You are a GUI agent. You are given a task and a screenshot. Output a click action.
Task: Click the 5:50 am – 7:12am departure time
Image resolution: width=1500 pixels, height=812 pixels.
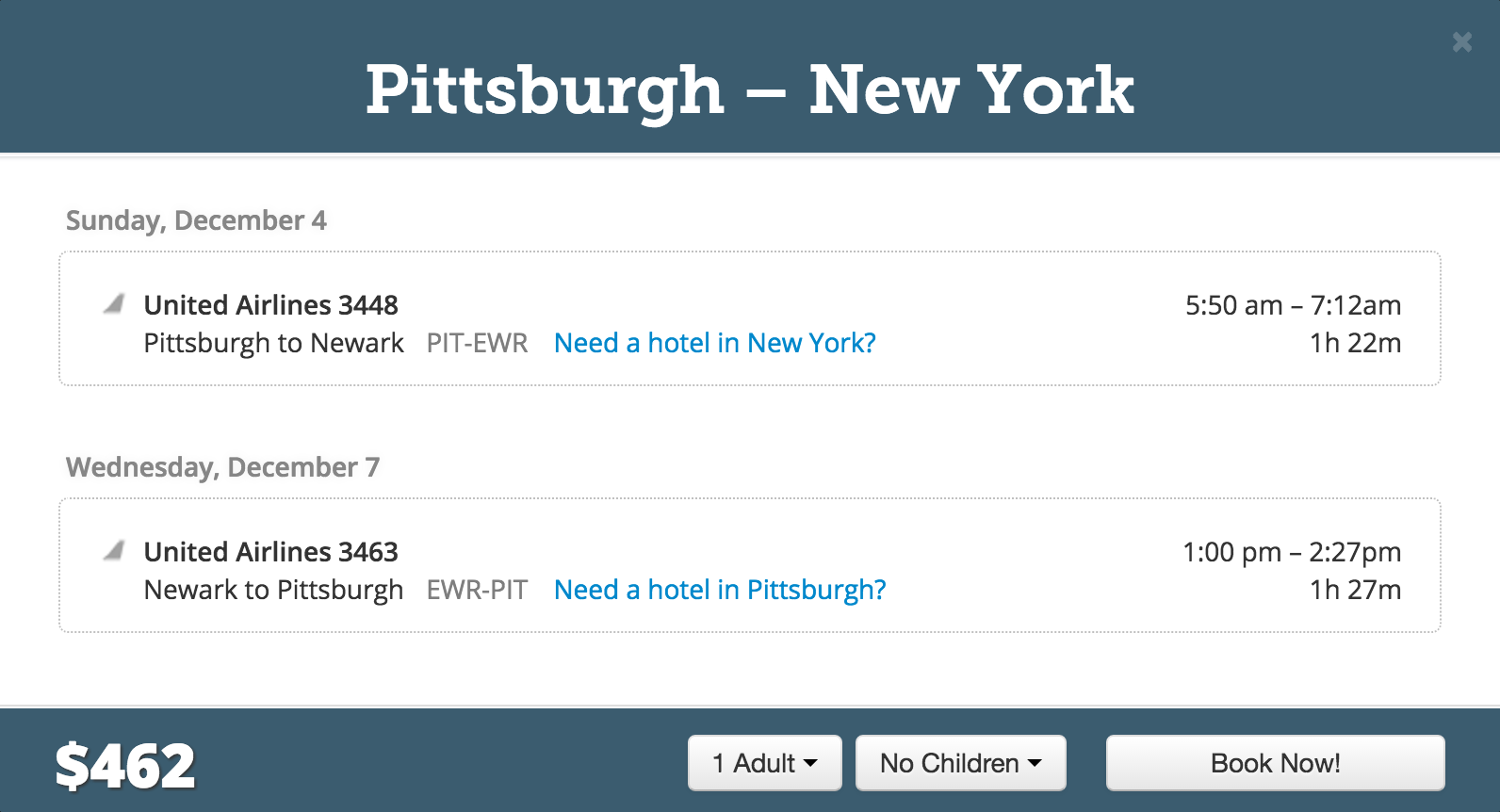coord(1293,305)
